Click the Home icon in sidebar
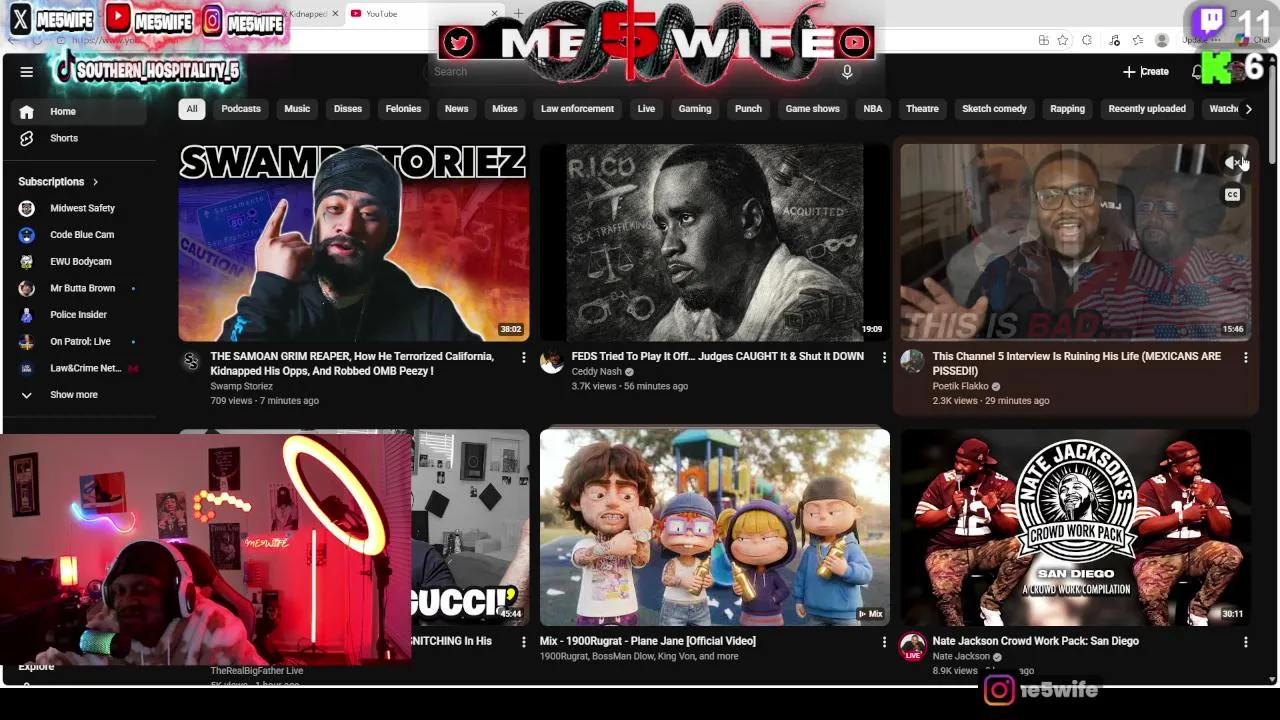 27,112
